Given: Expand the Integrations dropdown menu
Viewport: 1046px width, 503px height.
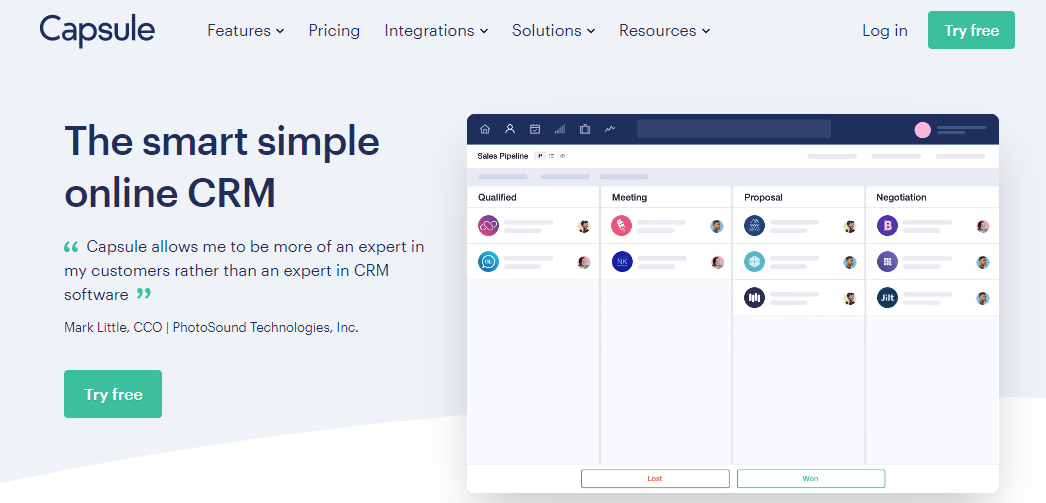Looking at the screenshot, I should [436, 31].
